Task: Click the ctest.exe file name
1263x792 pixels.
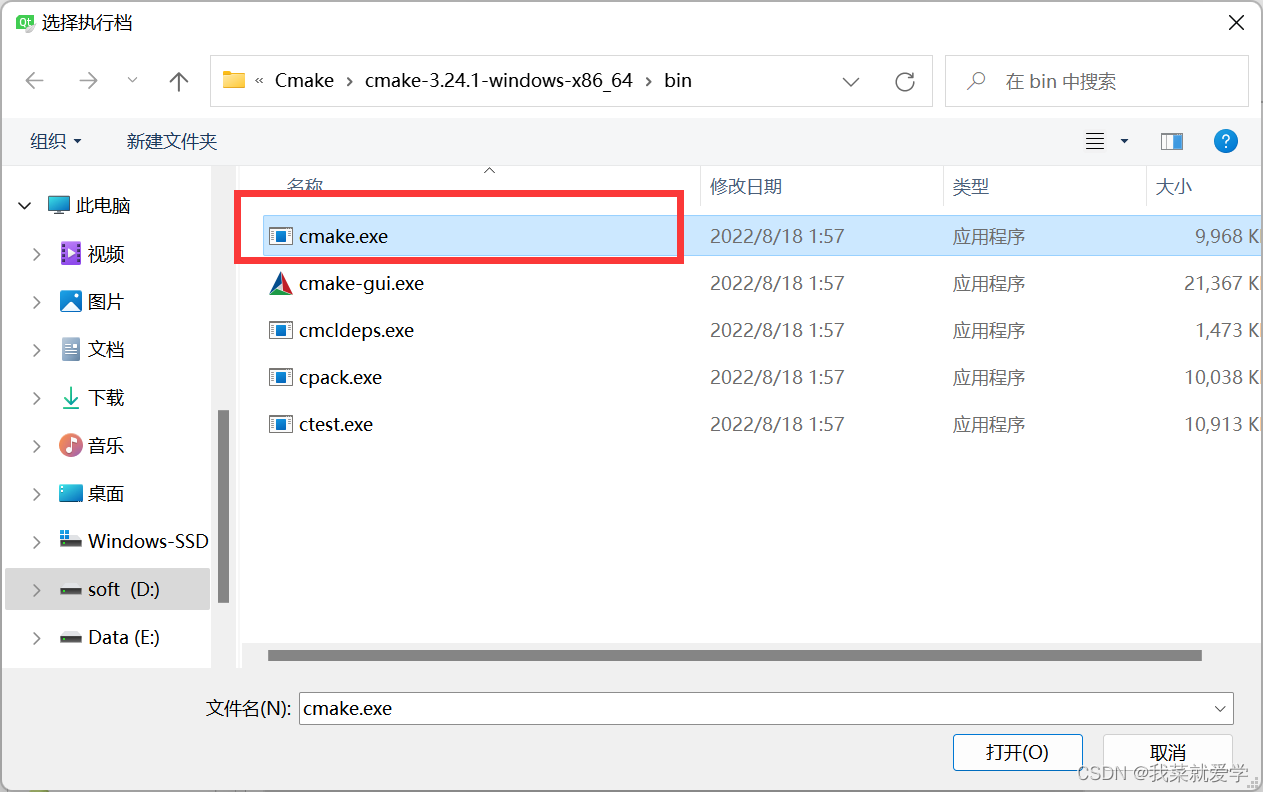Action: (336, 425)
